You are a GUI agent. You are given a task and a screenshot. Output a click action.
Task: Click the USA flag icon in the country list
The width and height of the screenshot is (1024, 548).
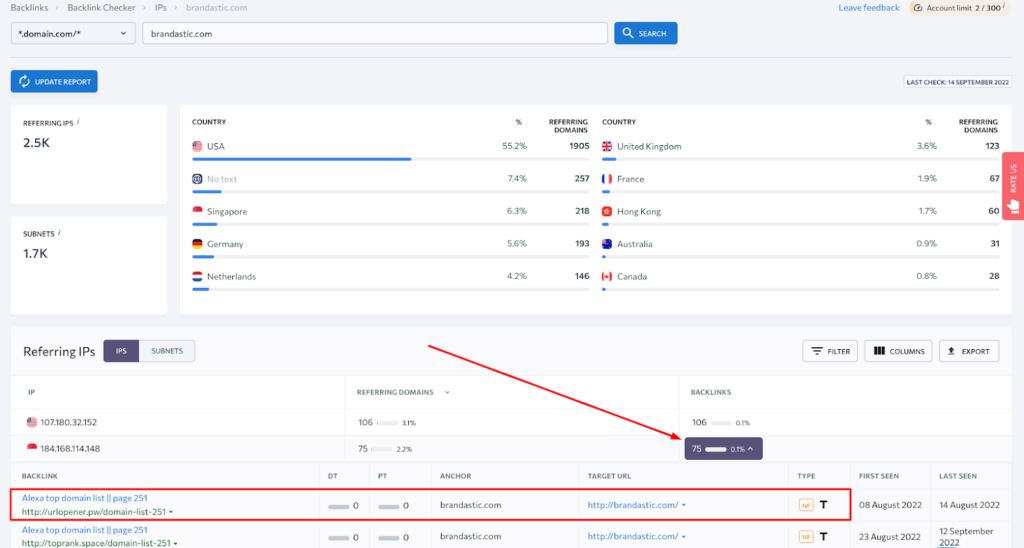pos(197,146)
